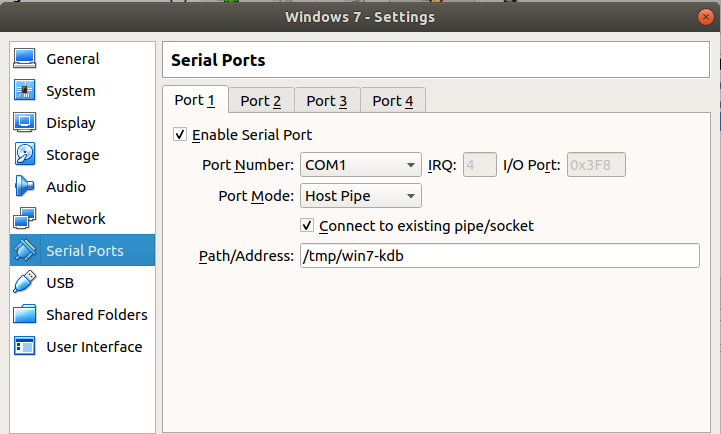Open the Port Number COM1 dropdown

tap(360, 165)
